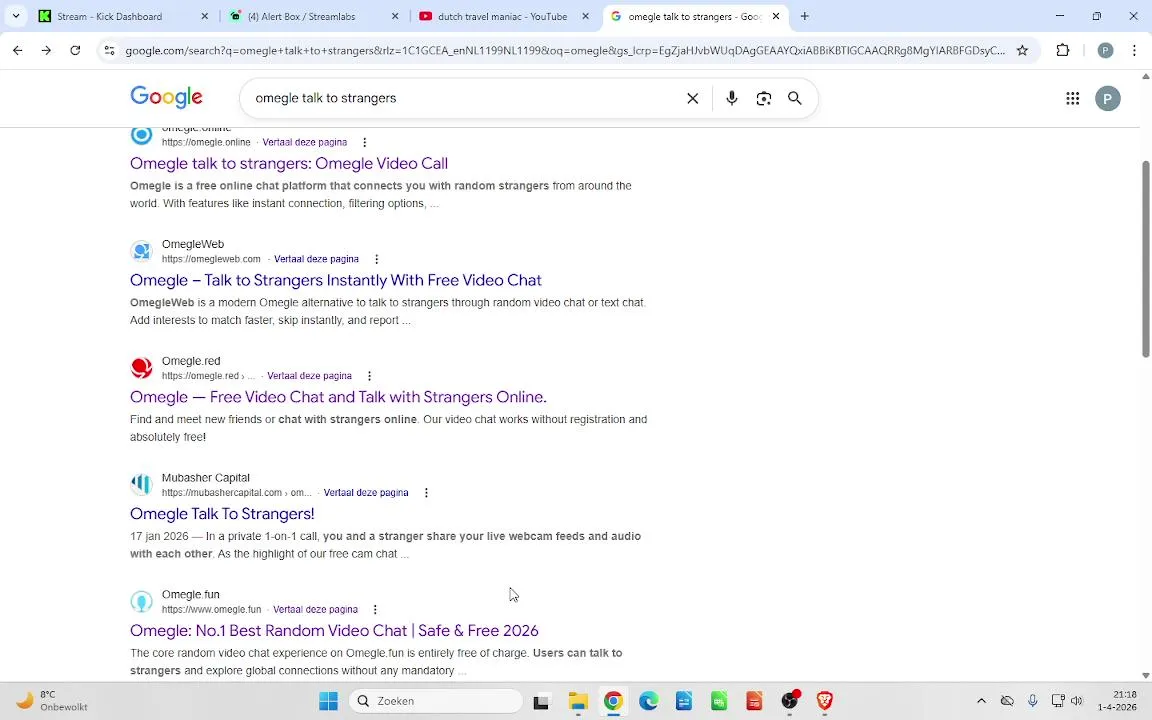This screenshot has height=720, width=1152.
Task: Open more options for Omegle.fun result
Action: click(375, 610)
